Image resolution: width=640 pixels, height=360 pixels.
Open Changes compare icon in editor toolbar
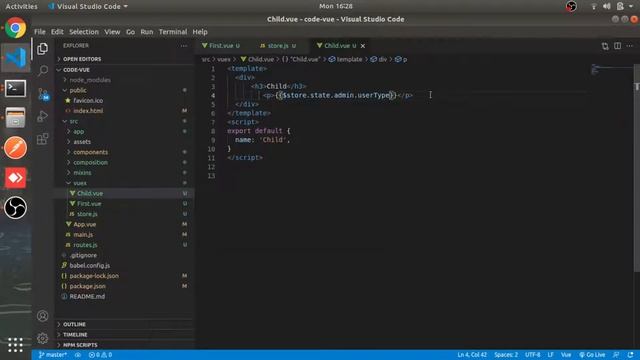605,46
